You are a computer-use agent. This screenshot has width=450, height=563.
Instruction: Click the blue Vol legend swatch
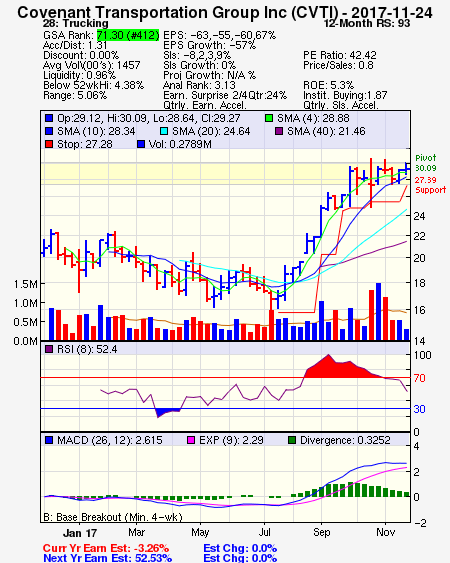(x=141, y=144)
